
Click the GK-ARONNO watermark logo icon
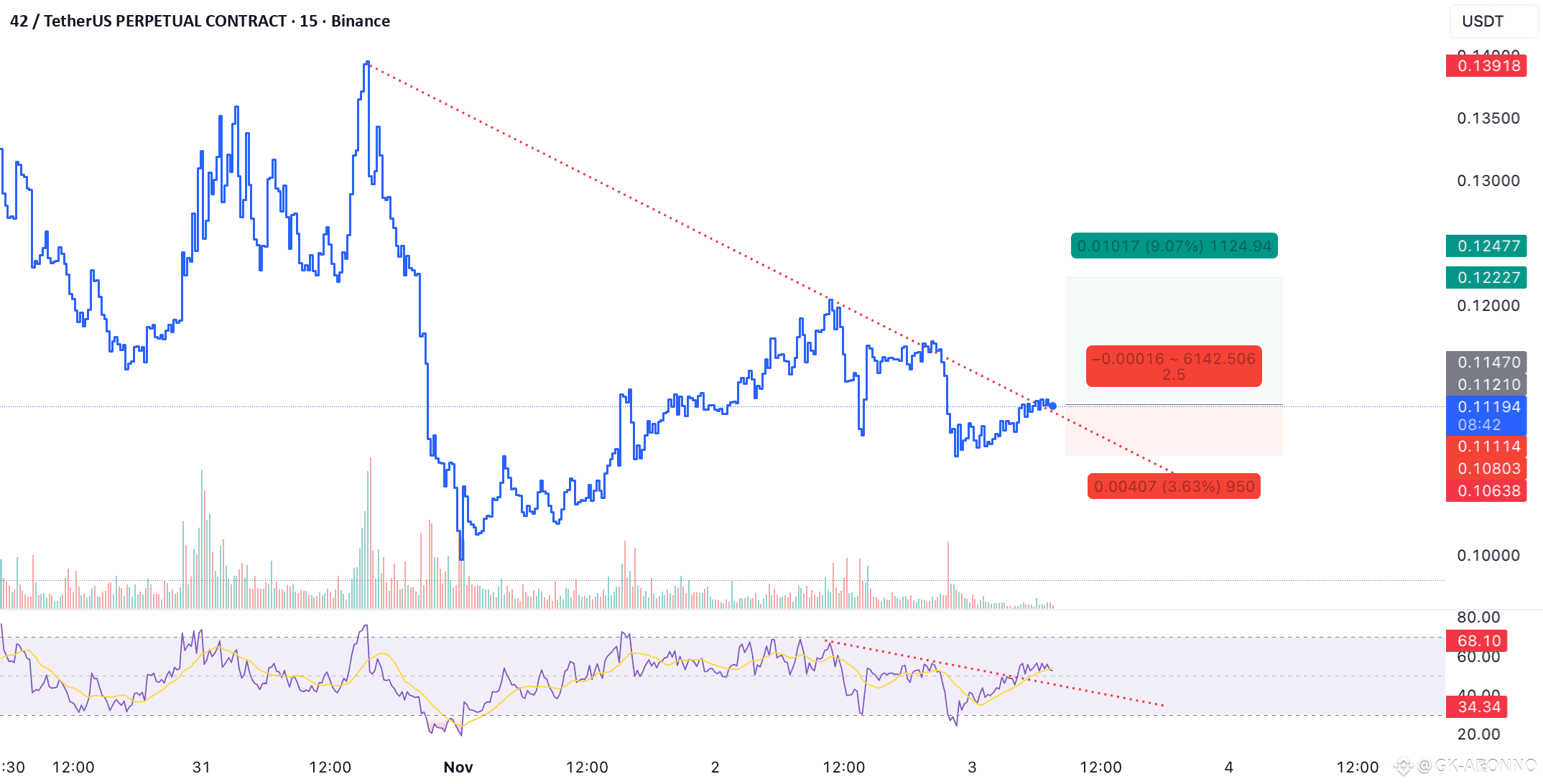tap(1404, 767)
